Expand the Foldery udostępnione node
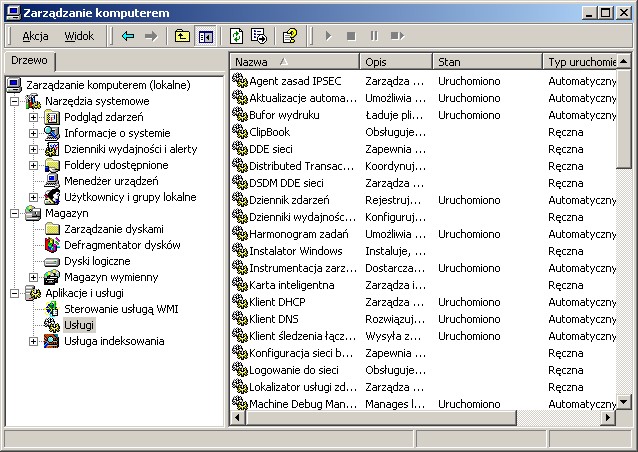 pos(33,165)
